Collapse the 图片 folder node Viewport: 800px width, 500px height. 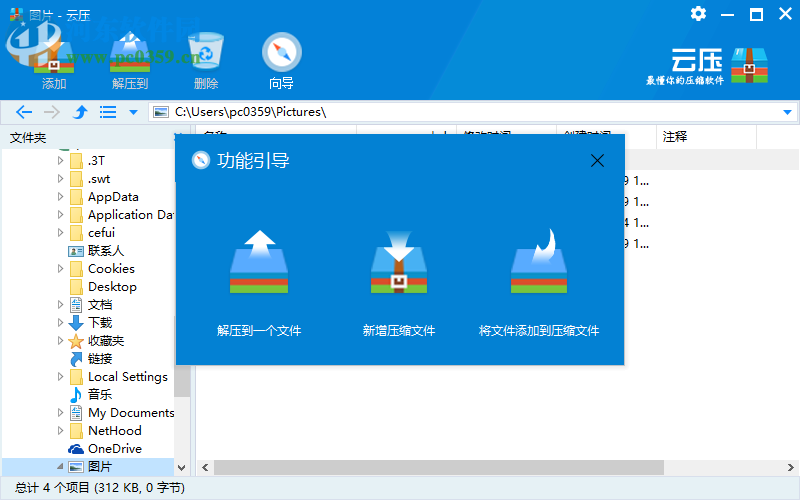tap(60, 466)
